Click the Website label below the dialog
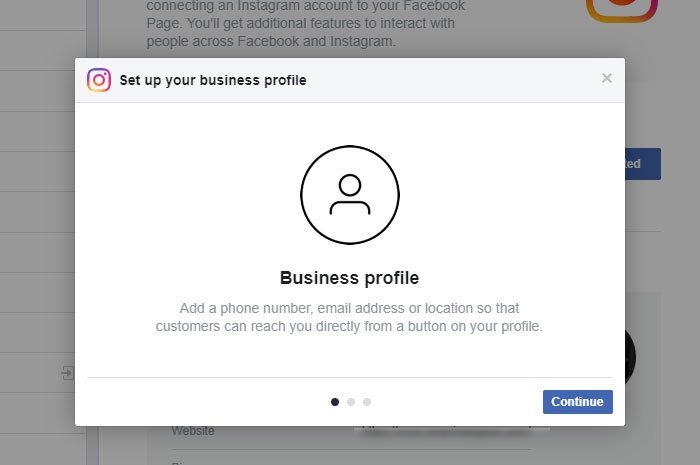 193,431
